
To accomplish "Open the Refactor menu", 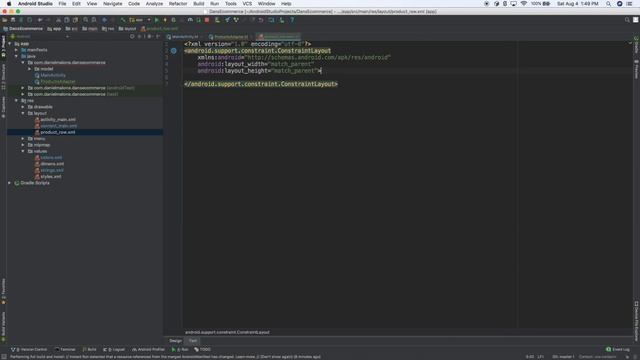I will point(178,4).
